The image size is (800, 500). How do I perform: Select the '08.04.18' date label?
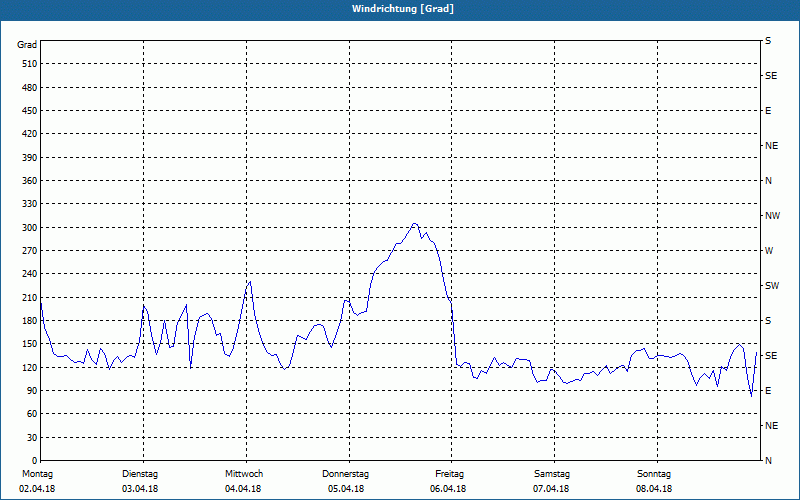(x=654, y=489)
